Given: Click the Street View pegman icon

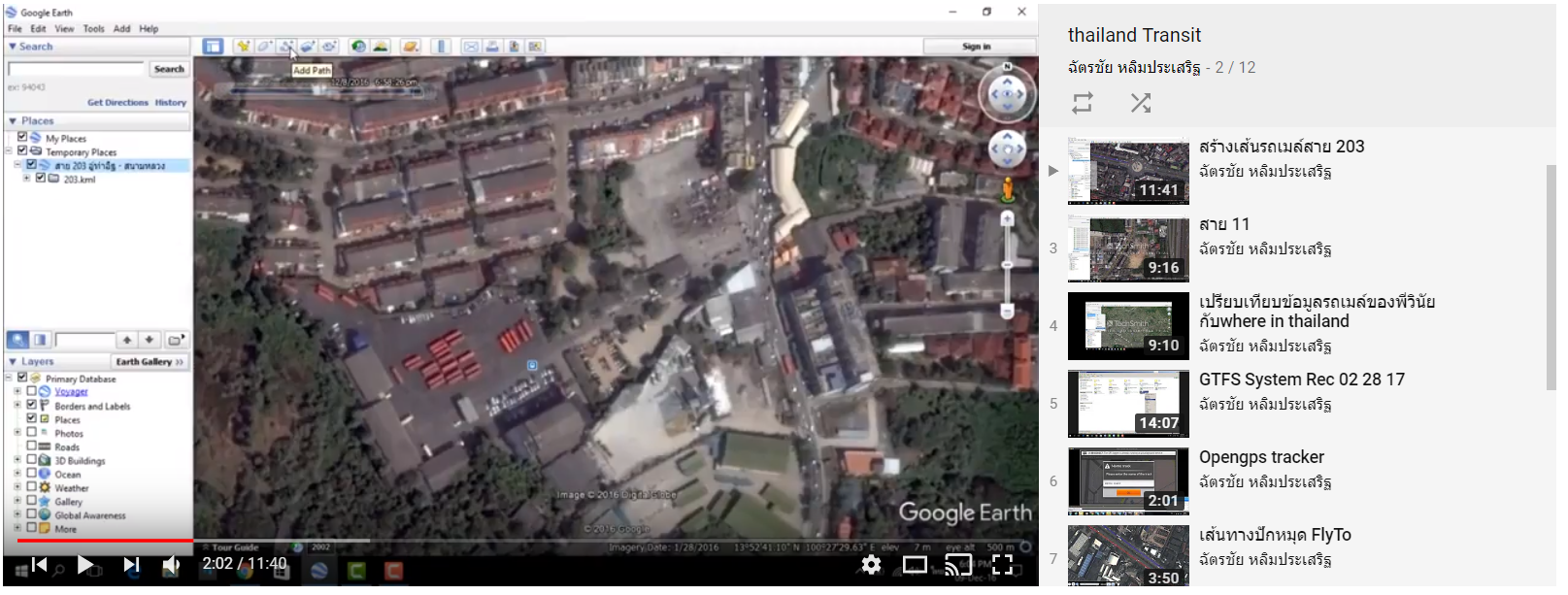Looking at the screenshot, I should 1008,189.
